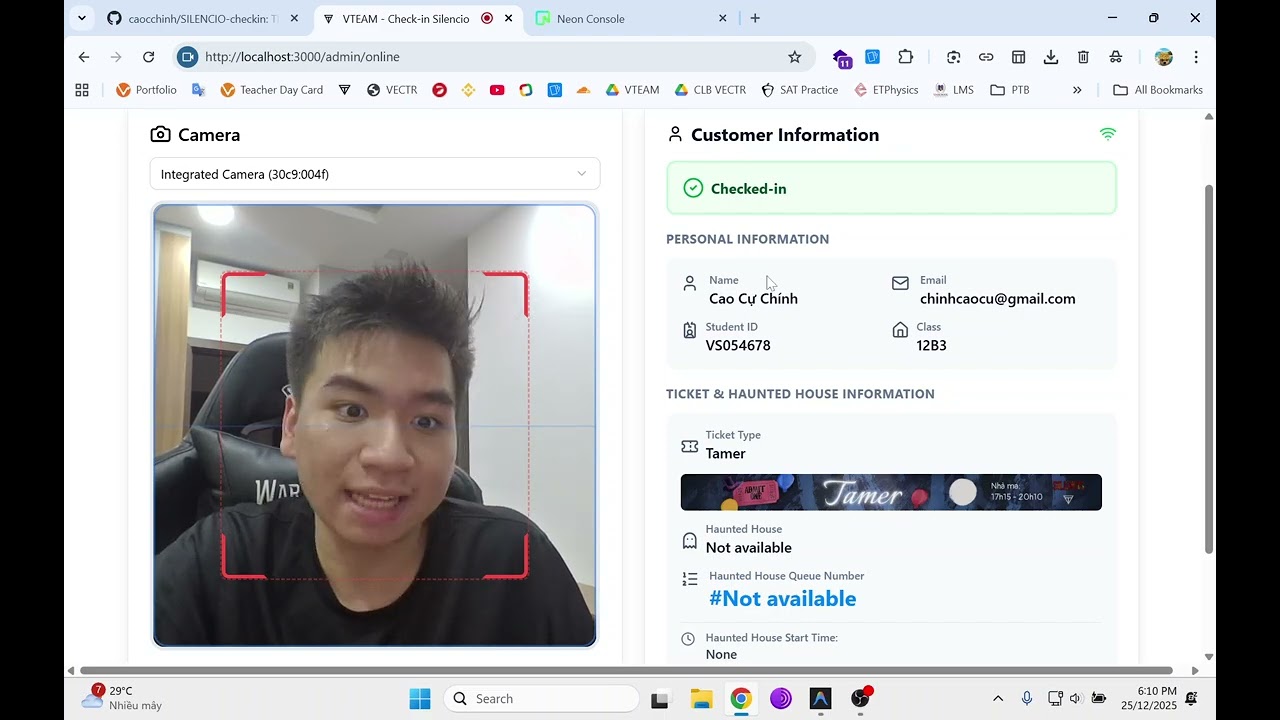The width and height of the screenshot is (1280, 720).
Task: Go back to the previous page
Action: (84, 57)
